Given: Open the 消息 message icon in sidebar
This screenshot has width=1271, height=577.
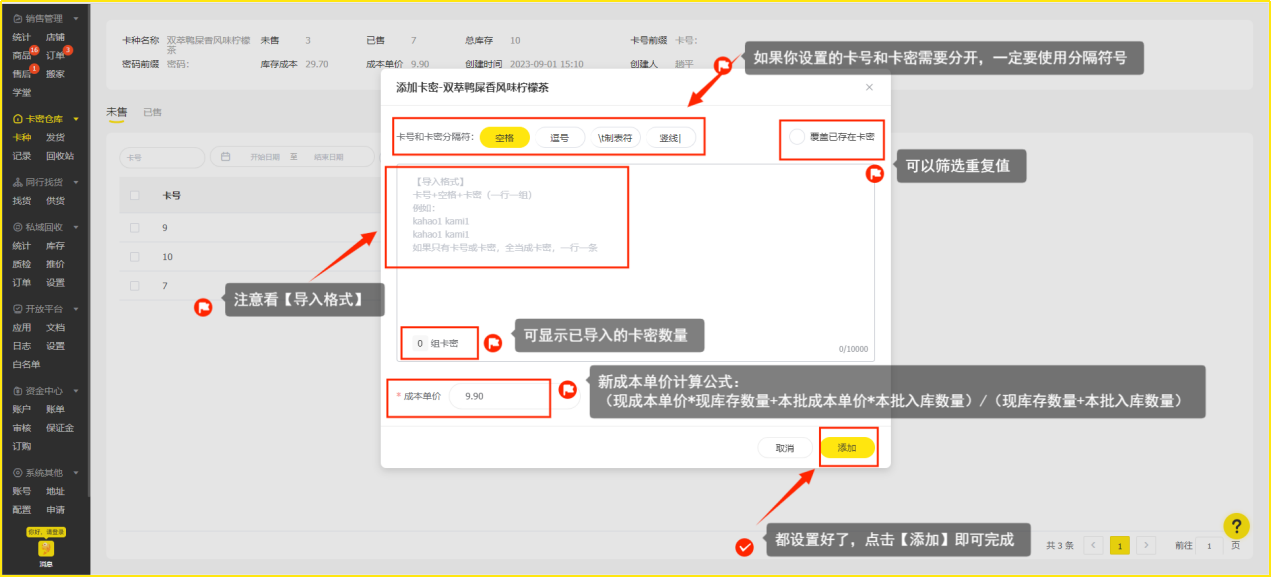Looking at the screenshot, I should pos(46,548).
